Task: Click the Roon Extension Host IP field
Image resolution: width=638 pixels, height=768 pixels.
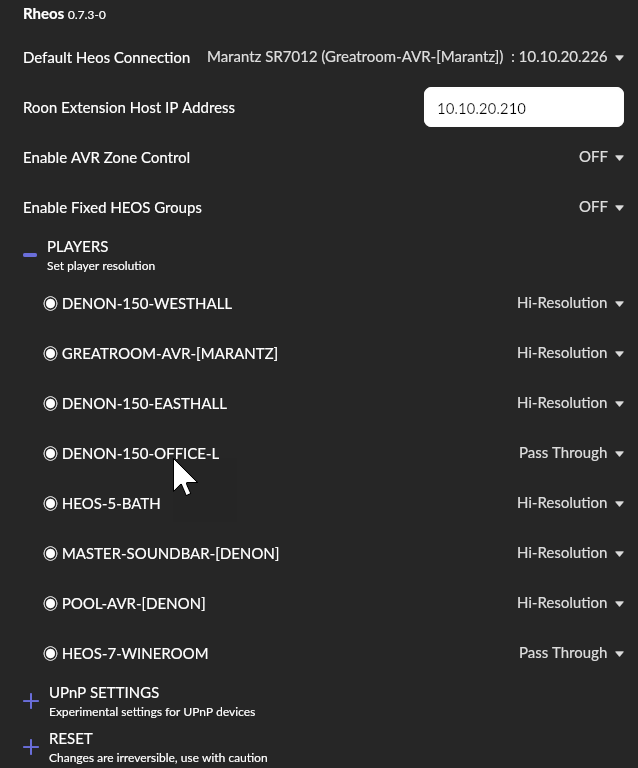Action: point(523,107)
